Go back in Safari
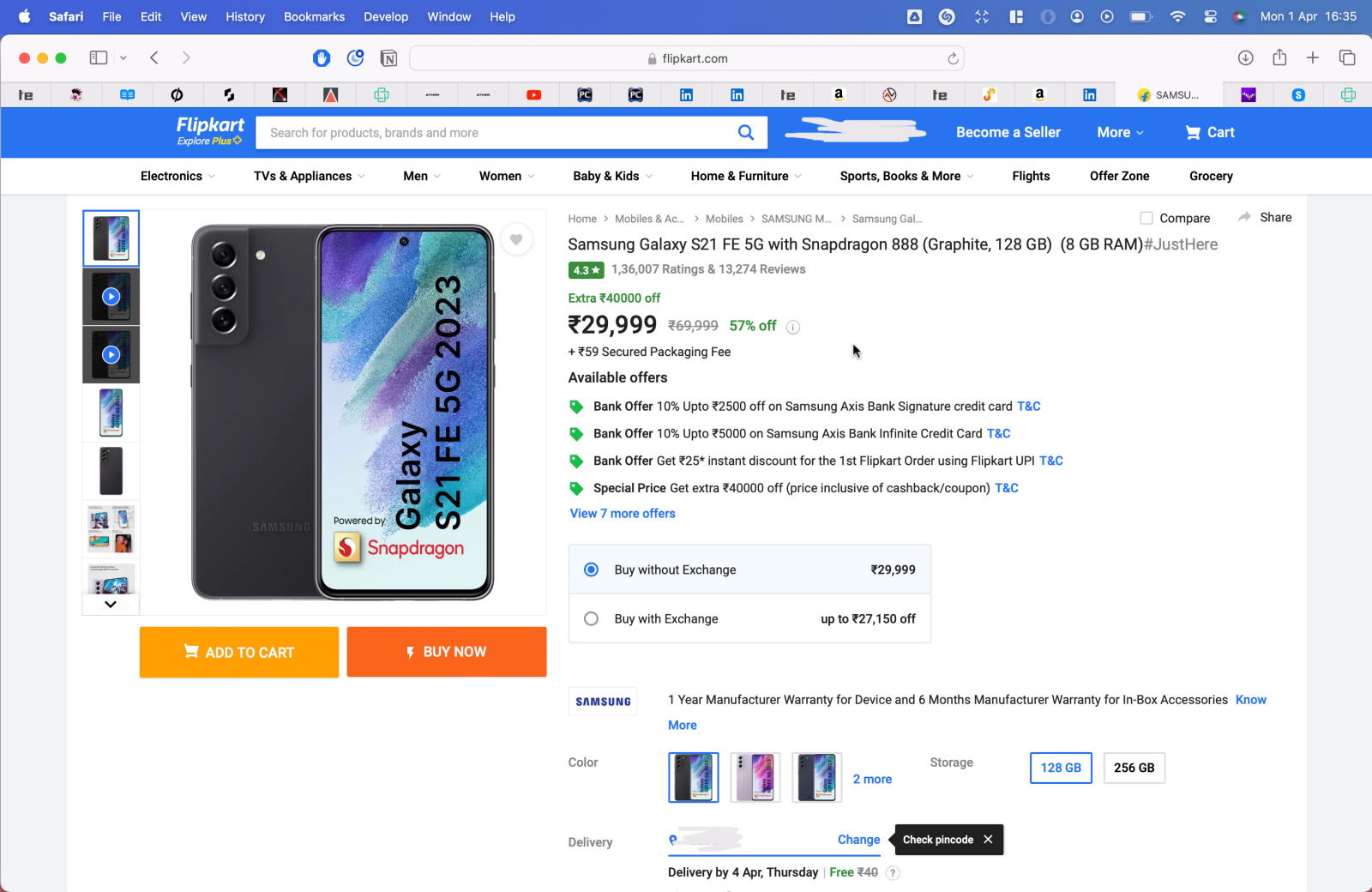This screenshot has height=892, width=1372. pyautogui.click(x=154, y=57)
